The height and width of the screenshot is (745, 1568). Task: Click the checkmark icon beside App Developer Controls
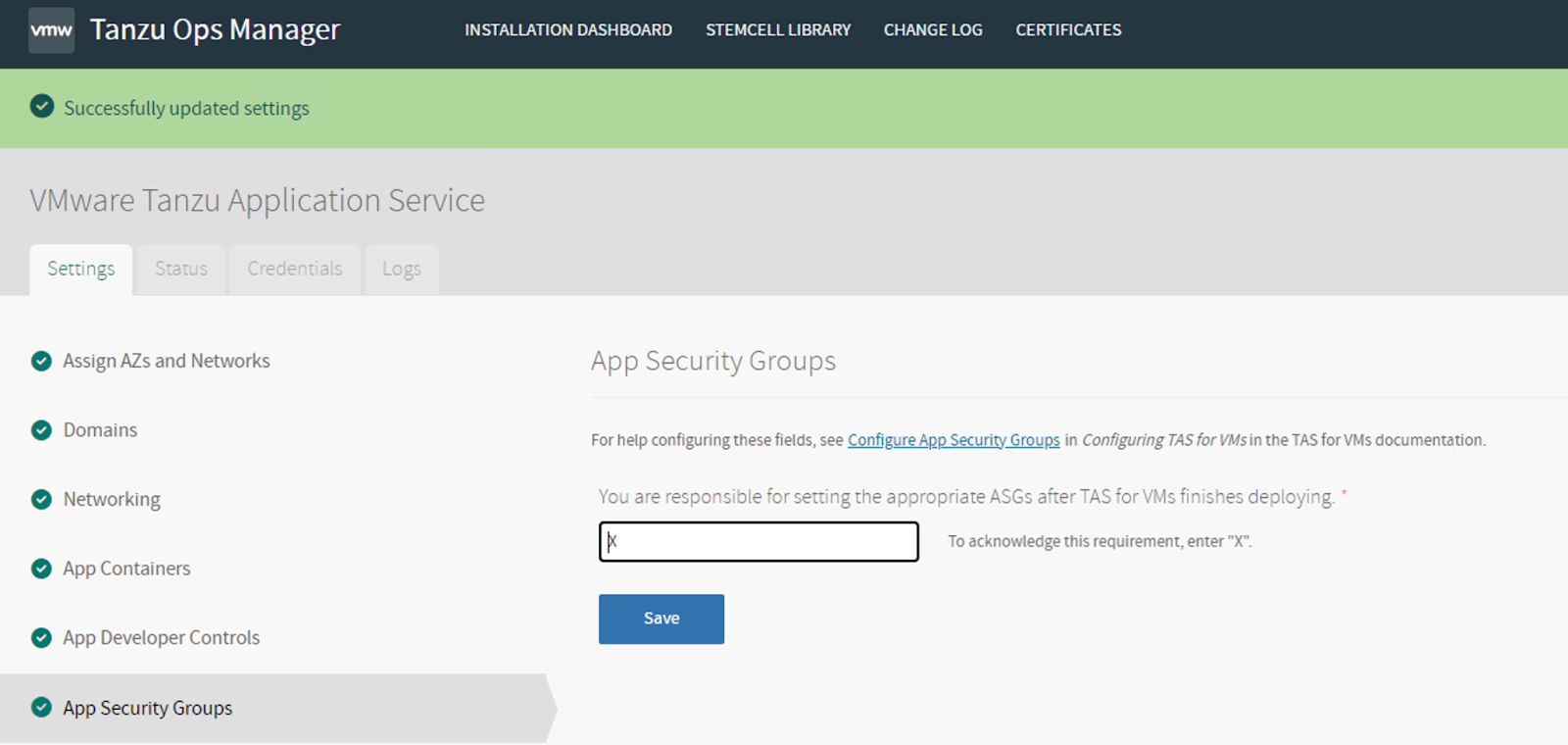[x=41, y=637]
